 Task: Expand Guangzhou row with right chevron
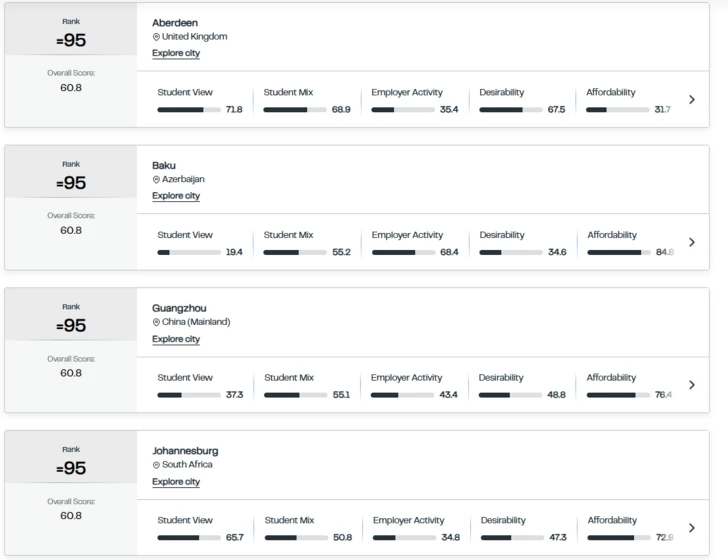692,384
